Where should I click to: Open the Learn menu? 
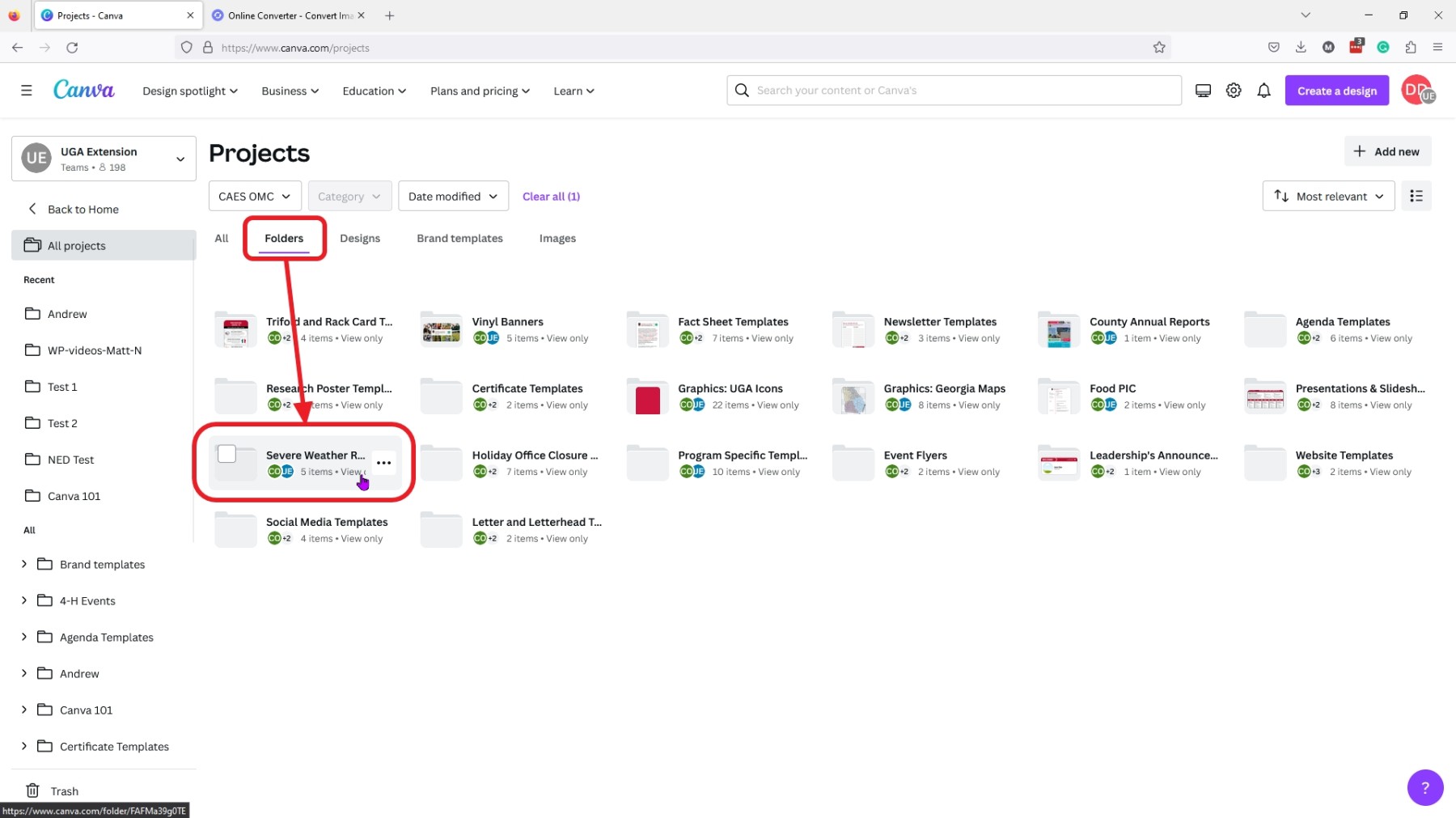[x=573, y=91]
